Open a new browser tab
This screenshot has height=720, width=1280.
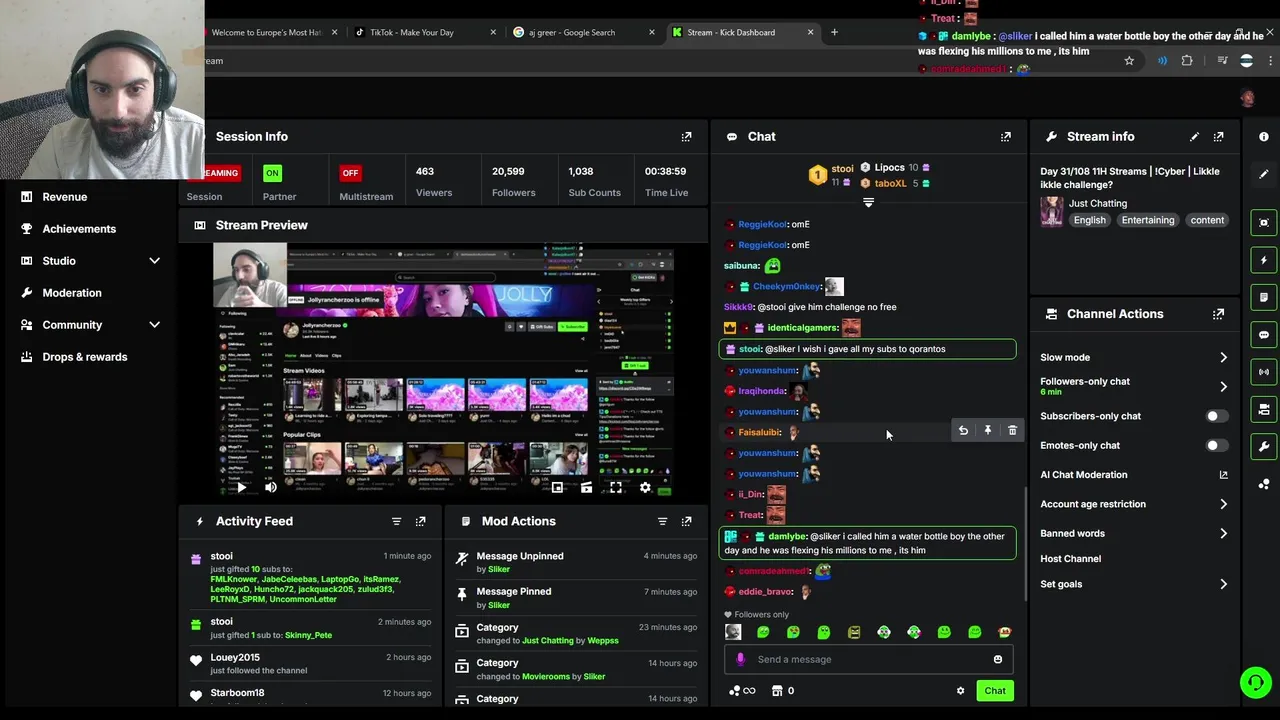point(834,32)
